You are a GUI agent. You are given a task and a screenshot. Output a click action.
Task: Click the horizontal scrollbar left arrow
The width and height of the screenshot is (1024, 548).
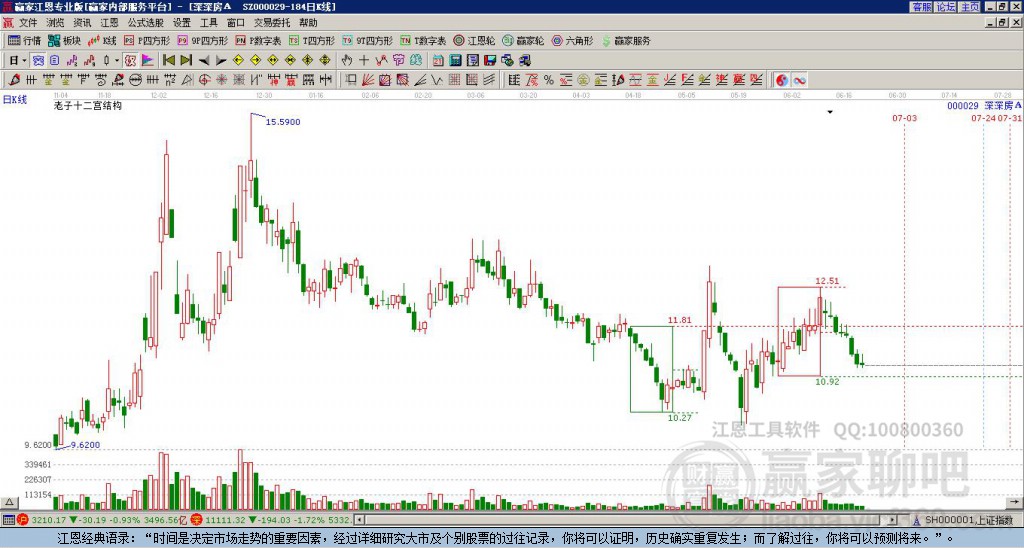359,520
